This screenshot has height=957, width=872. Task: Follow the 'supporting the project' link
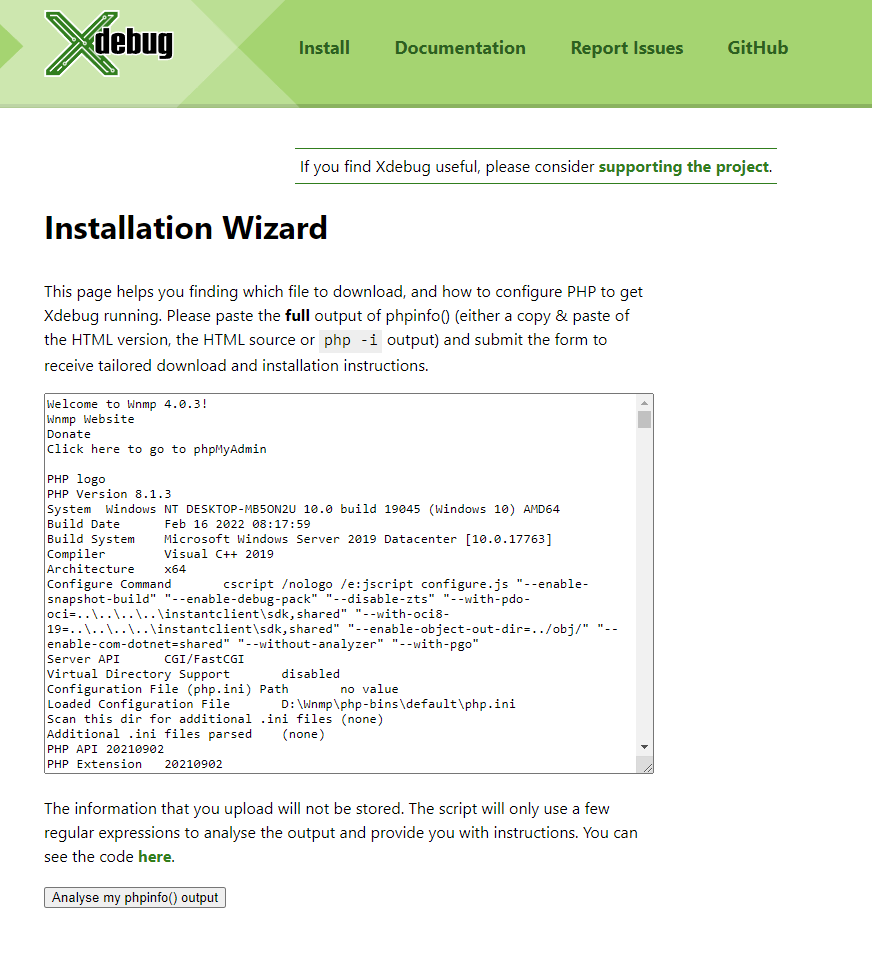[683, 167]
